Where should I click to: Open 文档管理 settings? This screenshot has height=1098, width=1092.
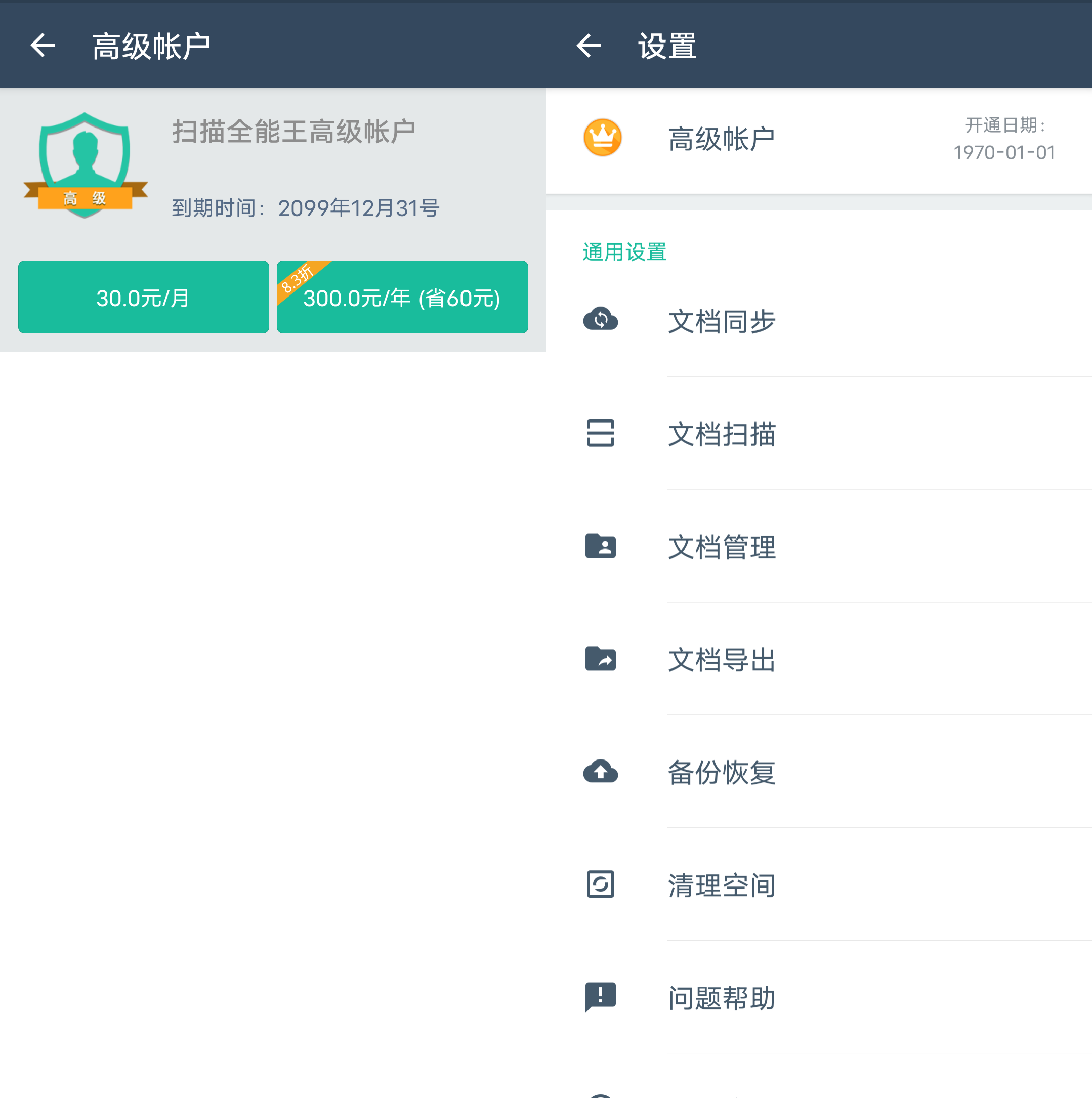[819, 545]
